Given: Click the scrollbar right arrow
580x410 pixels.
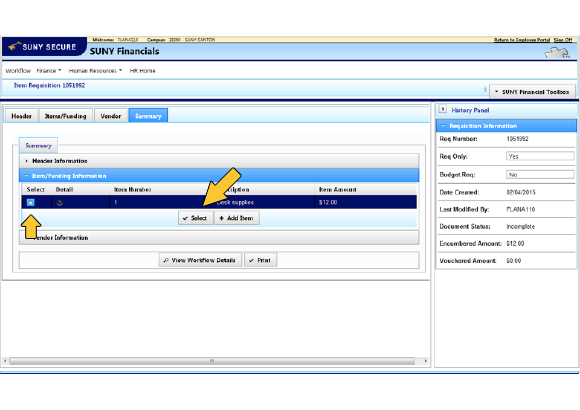Looking at the screenshot, I should click(425, 360).
